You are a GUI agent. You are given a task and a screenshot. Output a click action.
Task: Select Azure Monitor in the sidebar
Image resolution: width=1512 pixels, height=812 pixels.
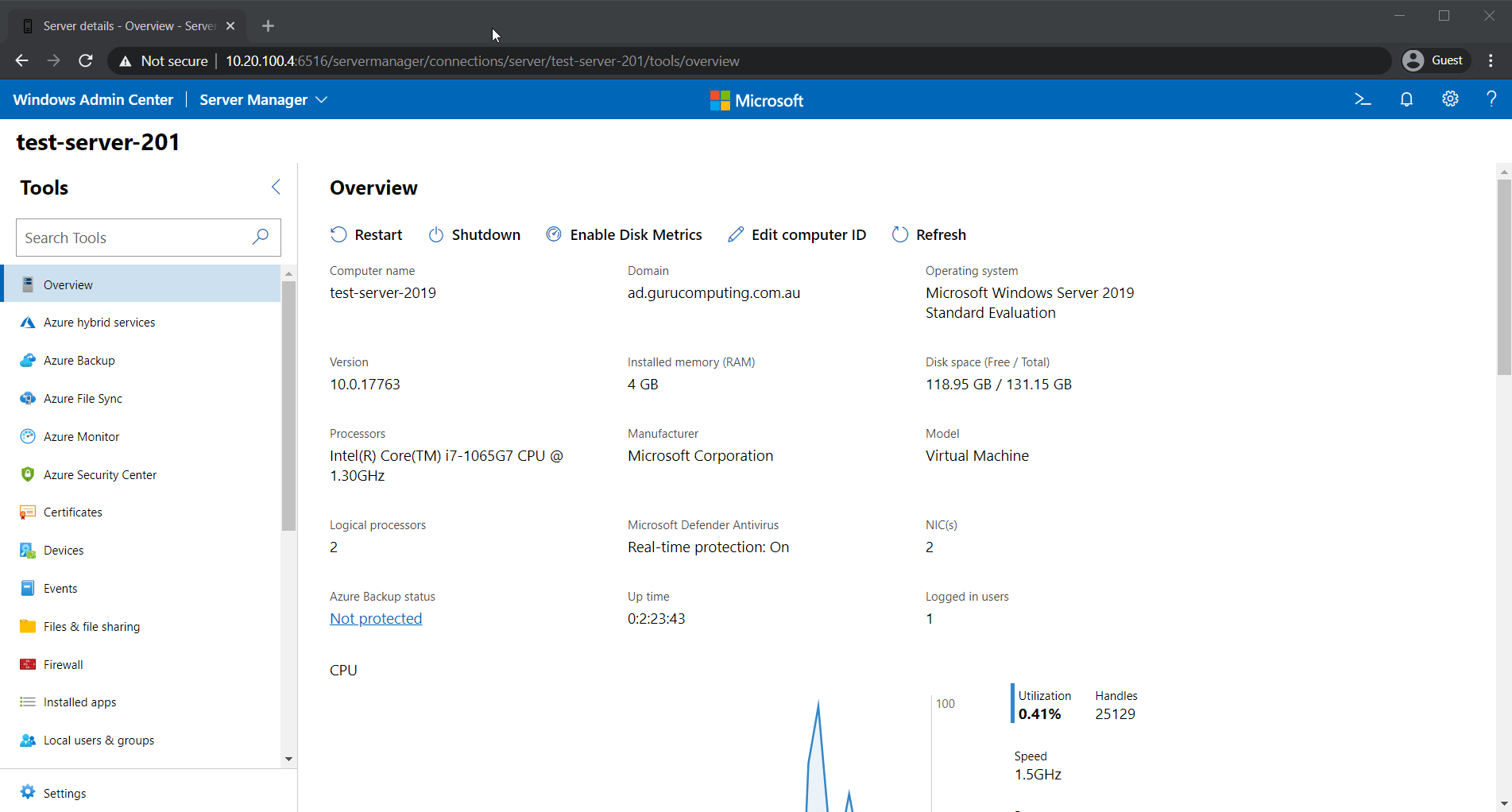tap(81, 436)
